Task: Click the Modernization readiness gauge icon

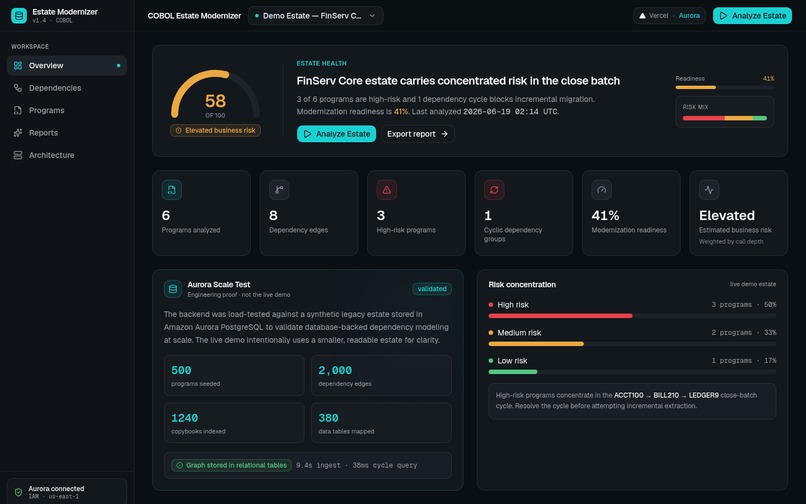Action: click(601, 190)
